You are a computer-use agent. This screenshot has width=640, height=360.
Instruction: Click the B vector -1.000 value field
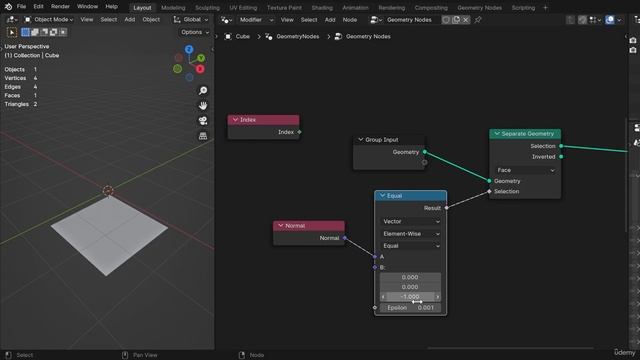[410, 297]
